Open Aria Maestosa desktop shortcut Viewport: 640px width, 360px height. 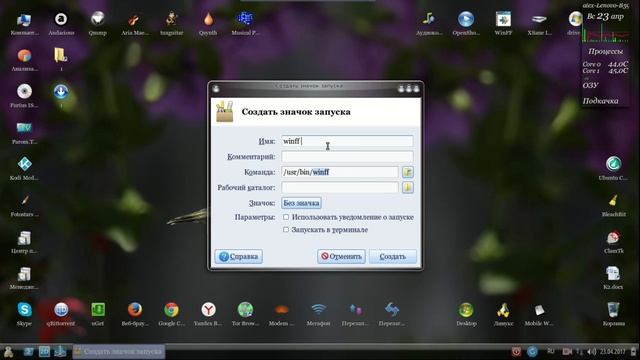pyautogui.click(x=134, y=23)
